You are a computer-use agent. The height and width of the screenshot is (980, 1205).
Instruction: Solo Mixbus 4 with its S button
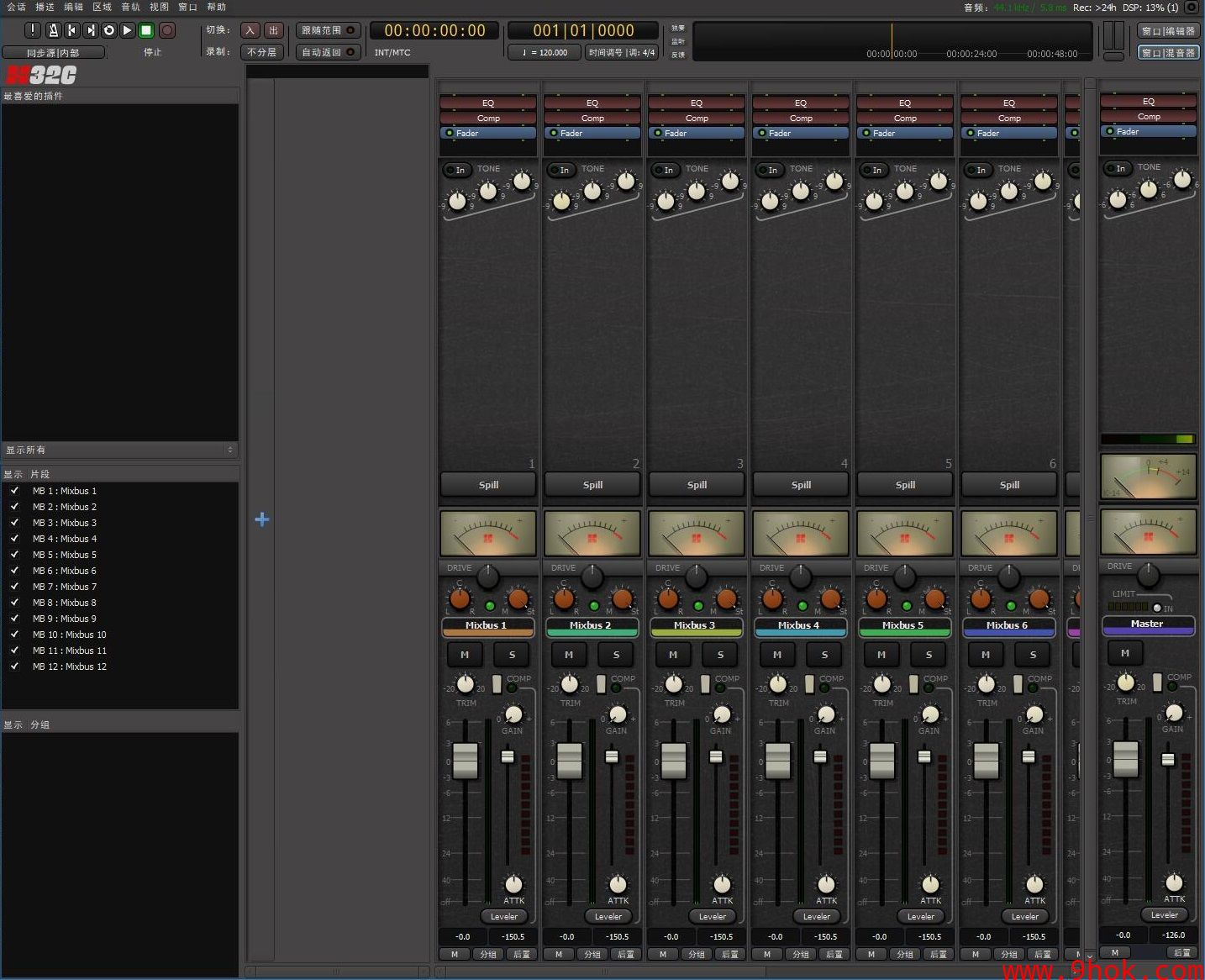824,655
